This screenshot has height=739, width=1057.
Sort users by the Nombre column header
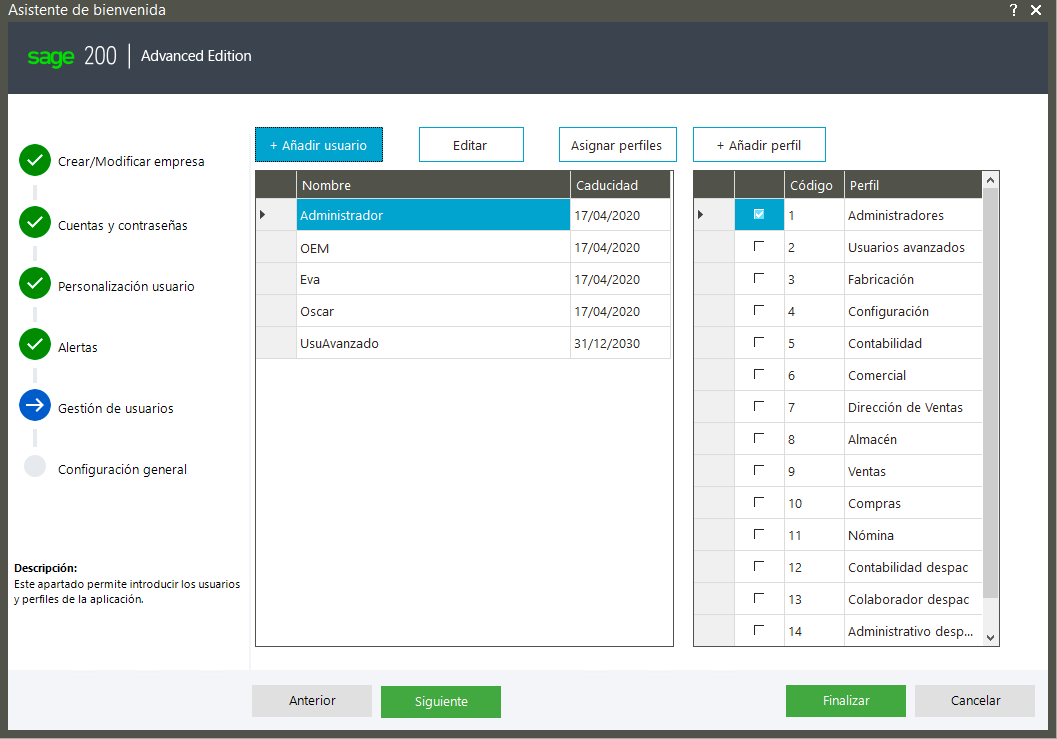point(433,185)
